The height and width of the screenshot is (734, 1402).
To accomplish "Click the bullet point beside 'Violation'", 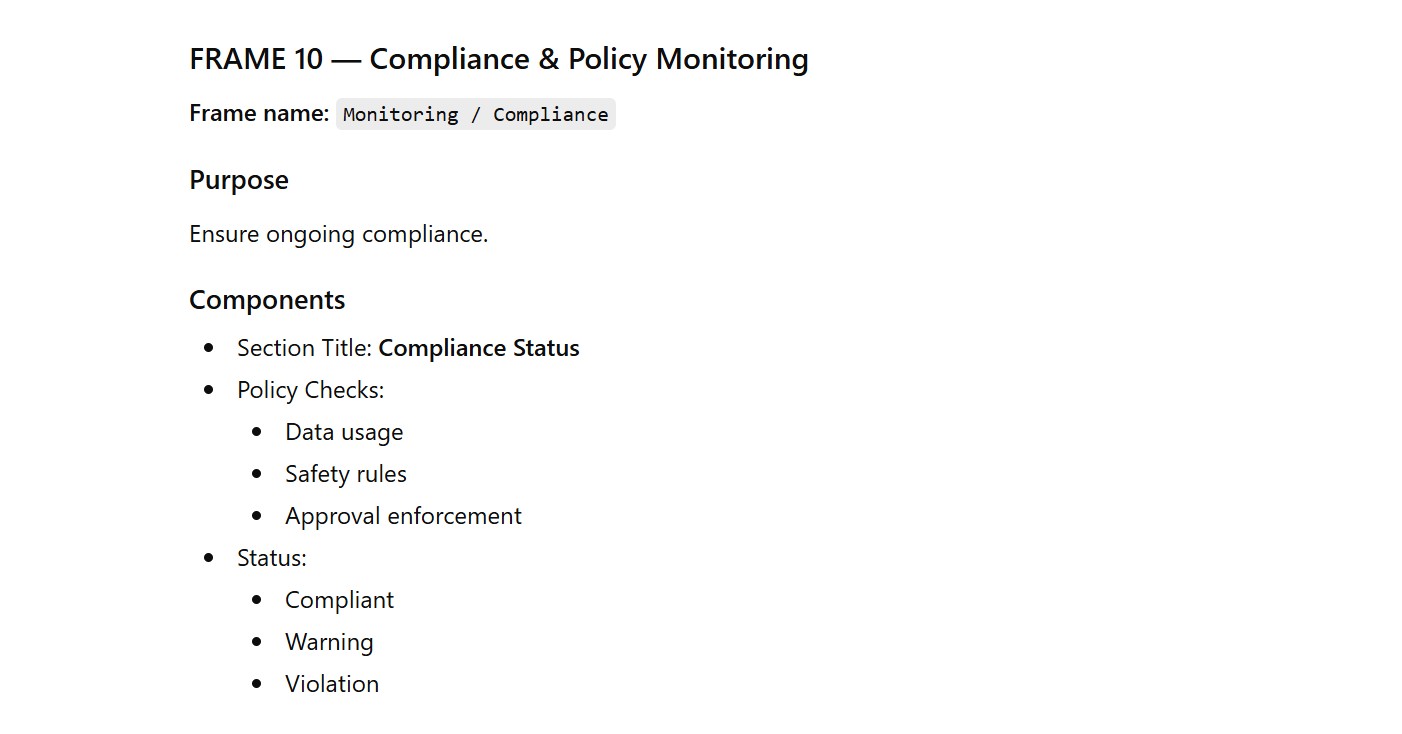I will pyautogui.click(x=257, y=684).
